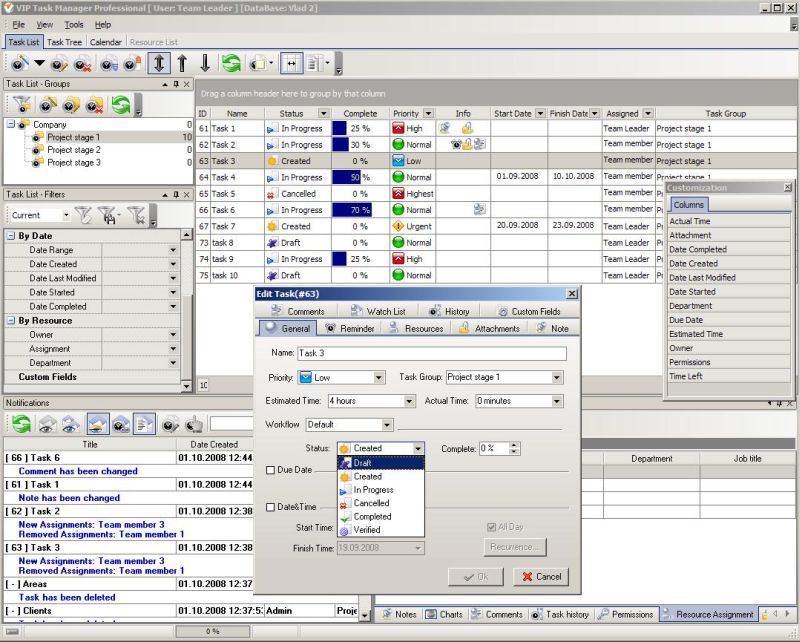Click the edit group pencil icon in Groups toolbar
The width and height of the screenshot is (800, 642).
coord(71,104)
